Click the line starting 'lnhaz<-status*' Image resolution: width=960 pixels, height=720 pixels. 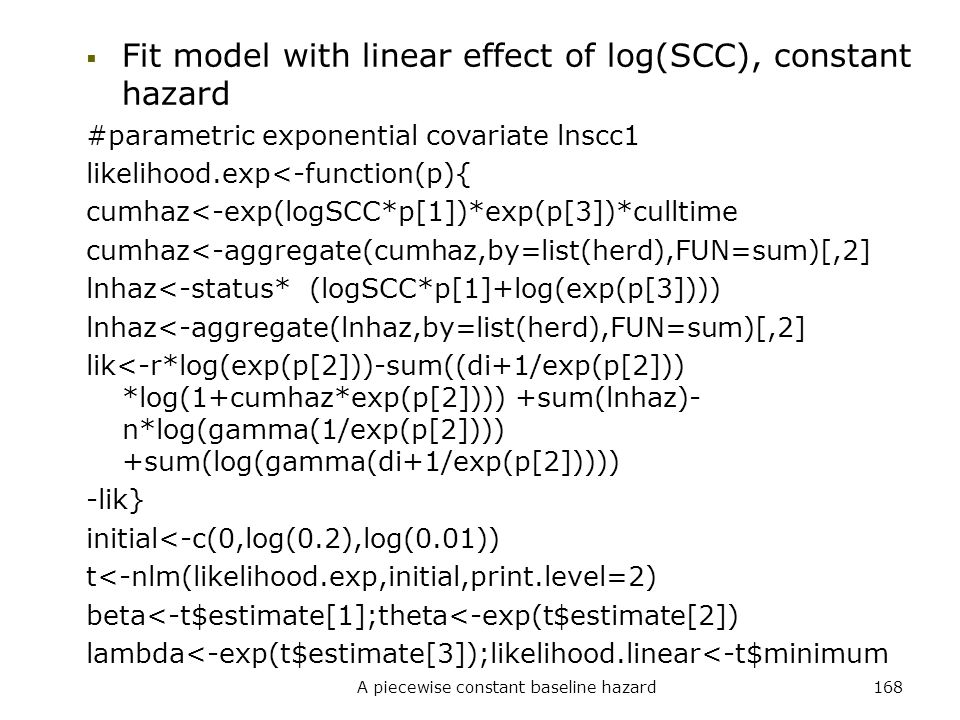403,289
